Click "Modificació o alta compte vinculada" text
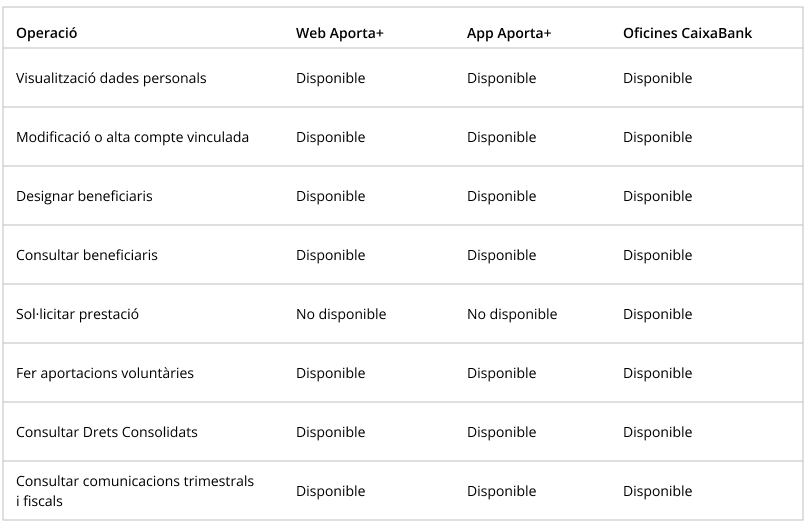 132,137
